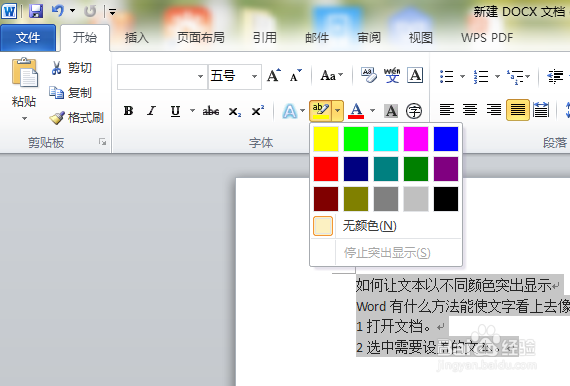Switch to the 审阅 (Review) tab
Screen dimensions: 570x386
tap(369, 38)
